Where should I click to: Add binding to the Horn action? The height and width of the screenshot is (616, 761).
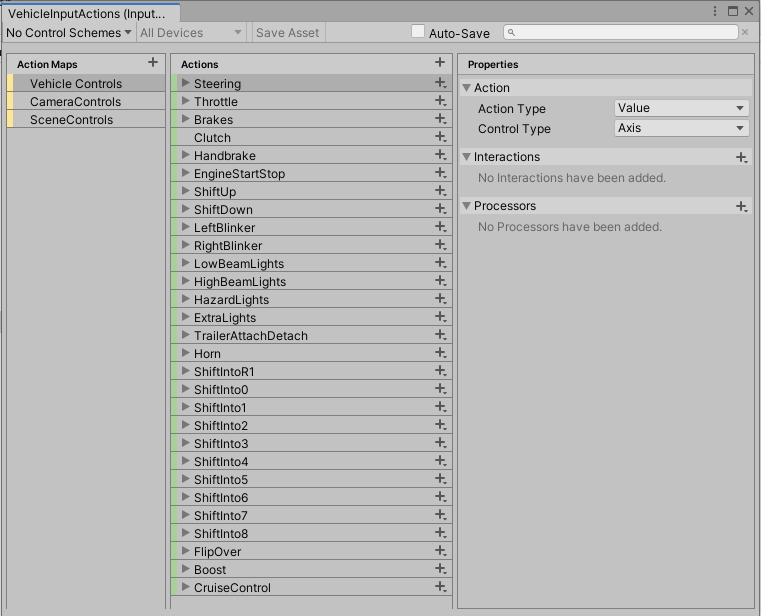click(x=440, y=354)
